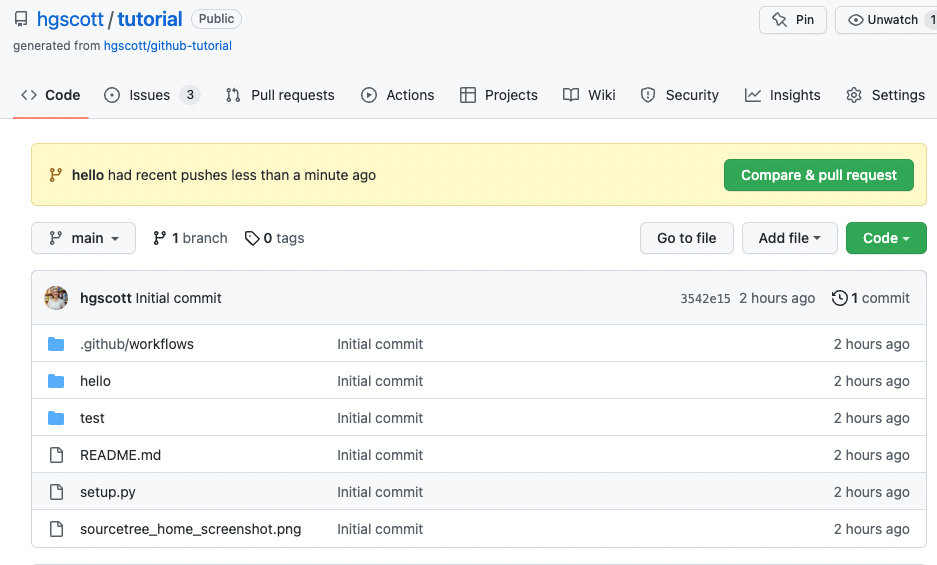The height and width of the screenshot is (565, 937).
Task: Expand the main branch dropdown
Action: (84, 238)
